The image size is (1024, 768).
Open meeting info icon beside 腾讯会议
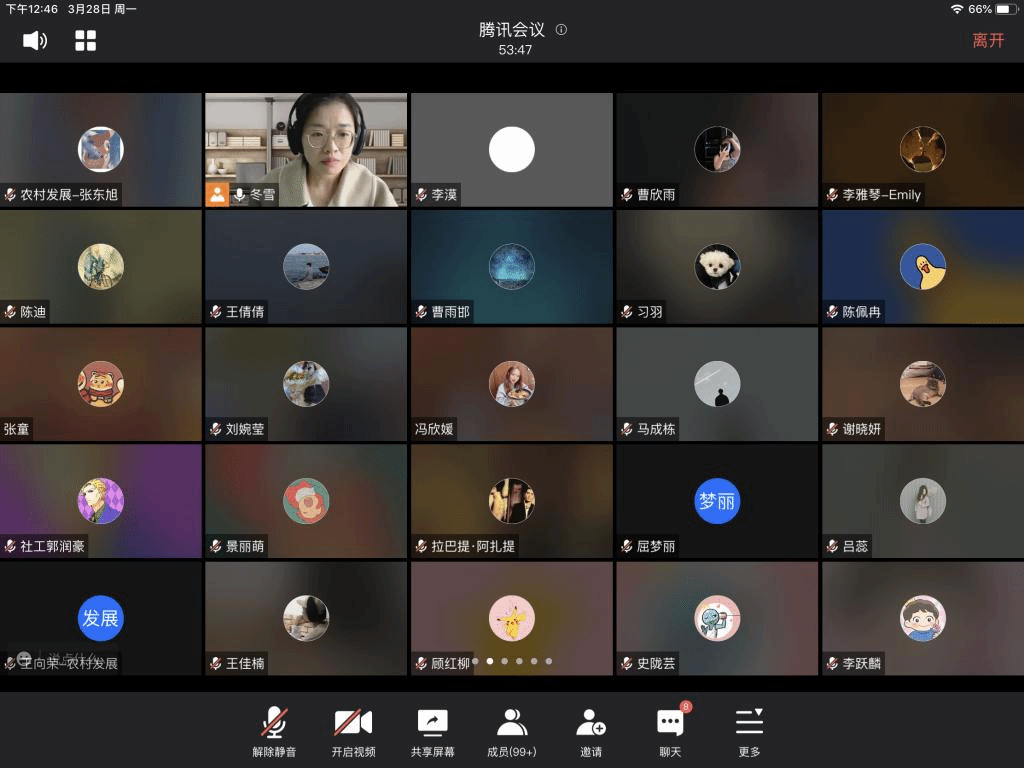561,30
